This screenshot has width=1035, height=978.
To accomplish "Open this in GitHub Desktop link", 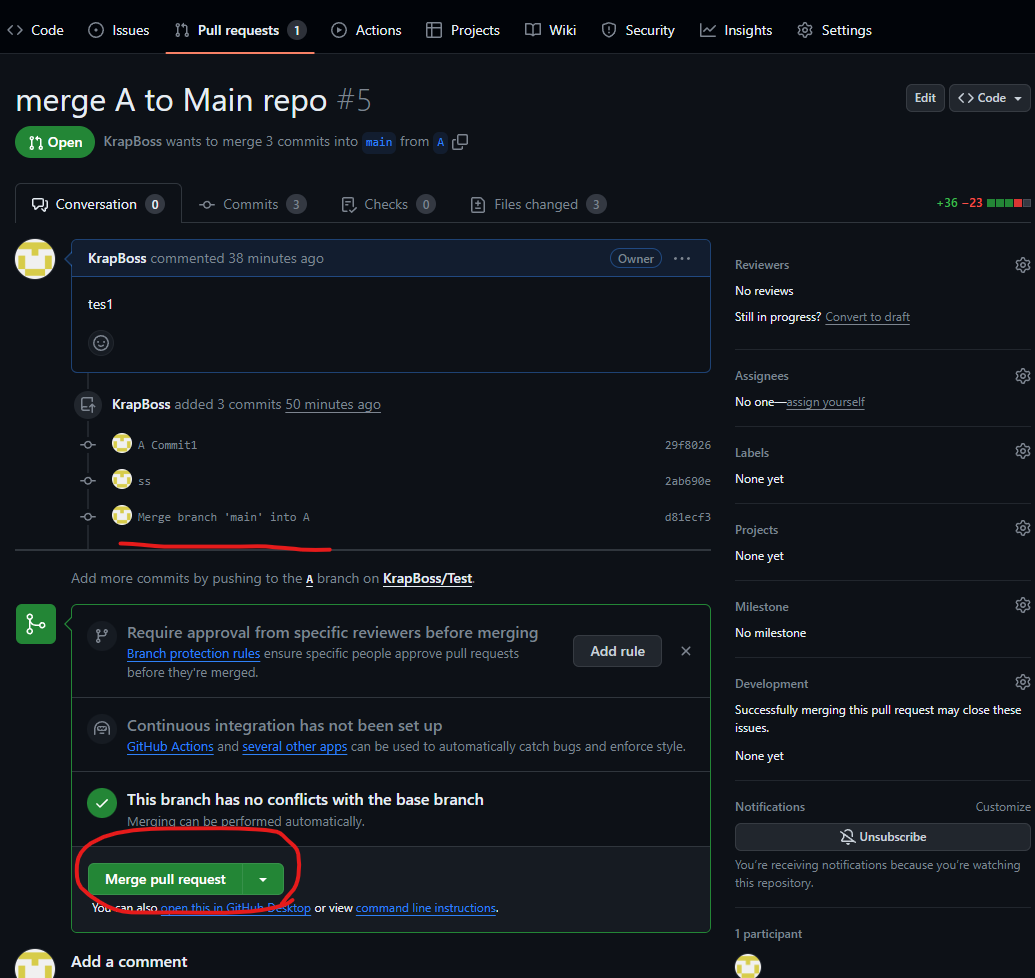I will click(x=235, y=908).
